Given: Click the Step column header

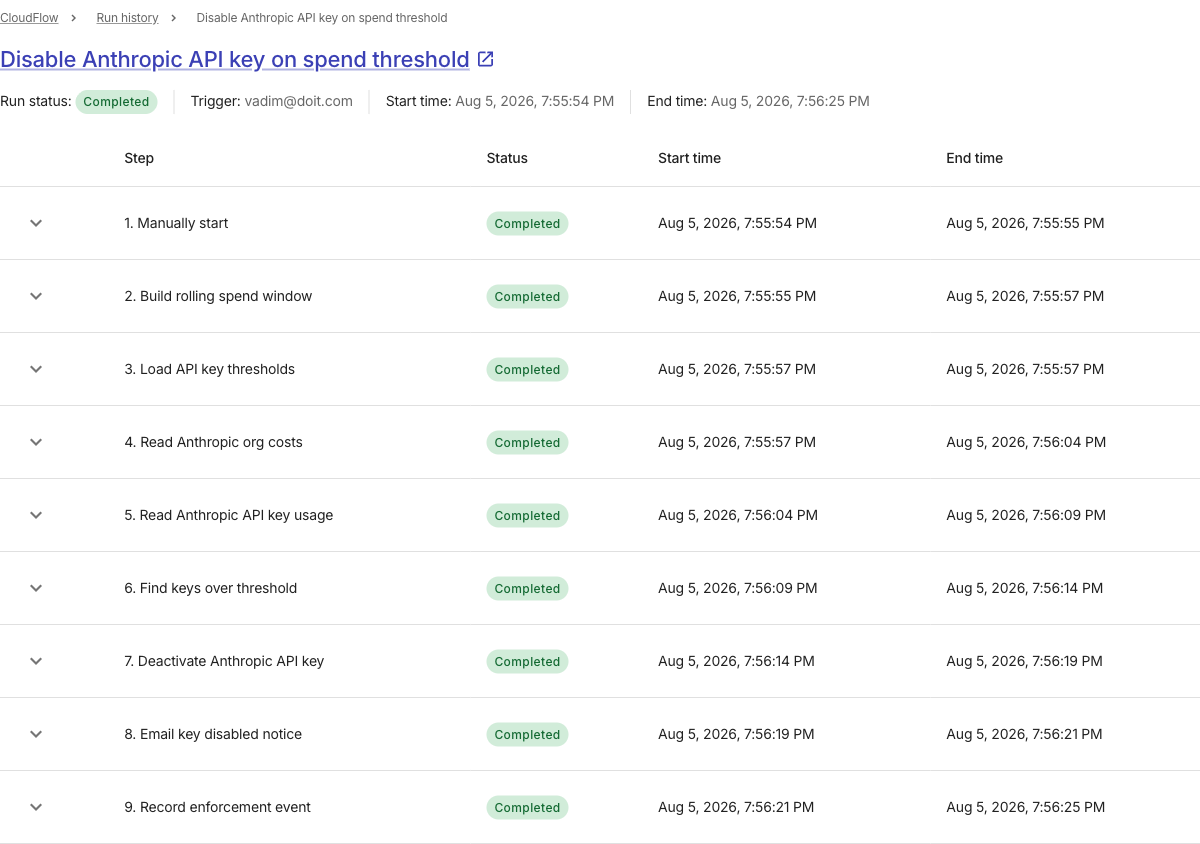Looking at the screenshot, I should (x=139, y=158).
